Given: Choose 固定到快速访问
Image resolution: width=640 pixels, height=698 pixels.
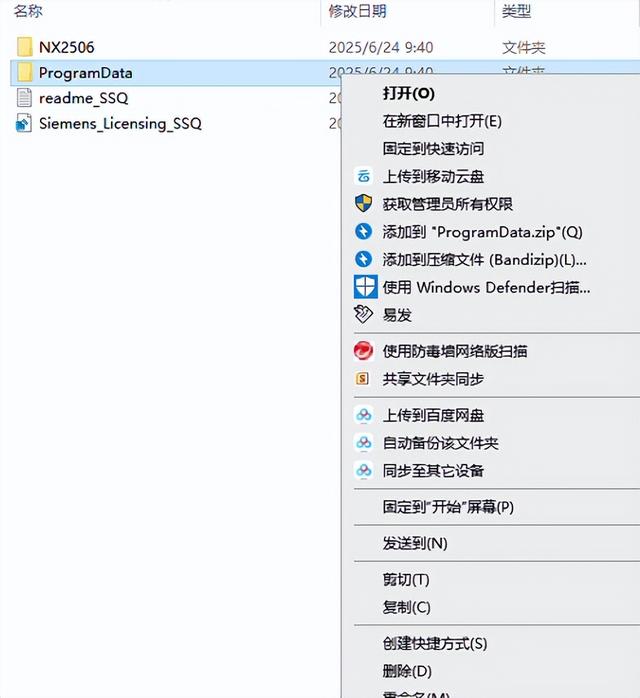Looking at the screenshot, I should coord(433,148).
